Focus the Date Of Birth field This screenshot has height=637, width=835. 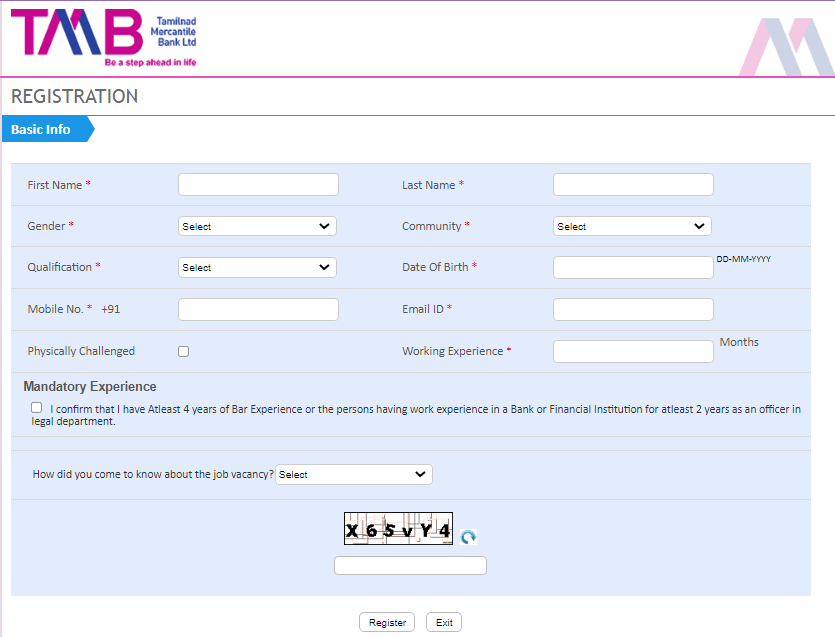coord(632,267)
